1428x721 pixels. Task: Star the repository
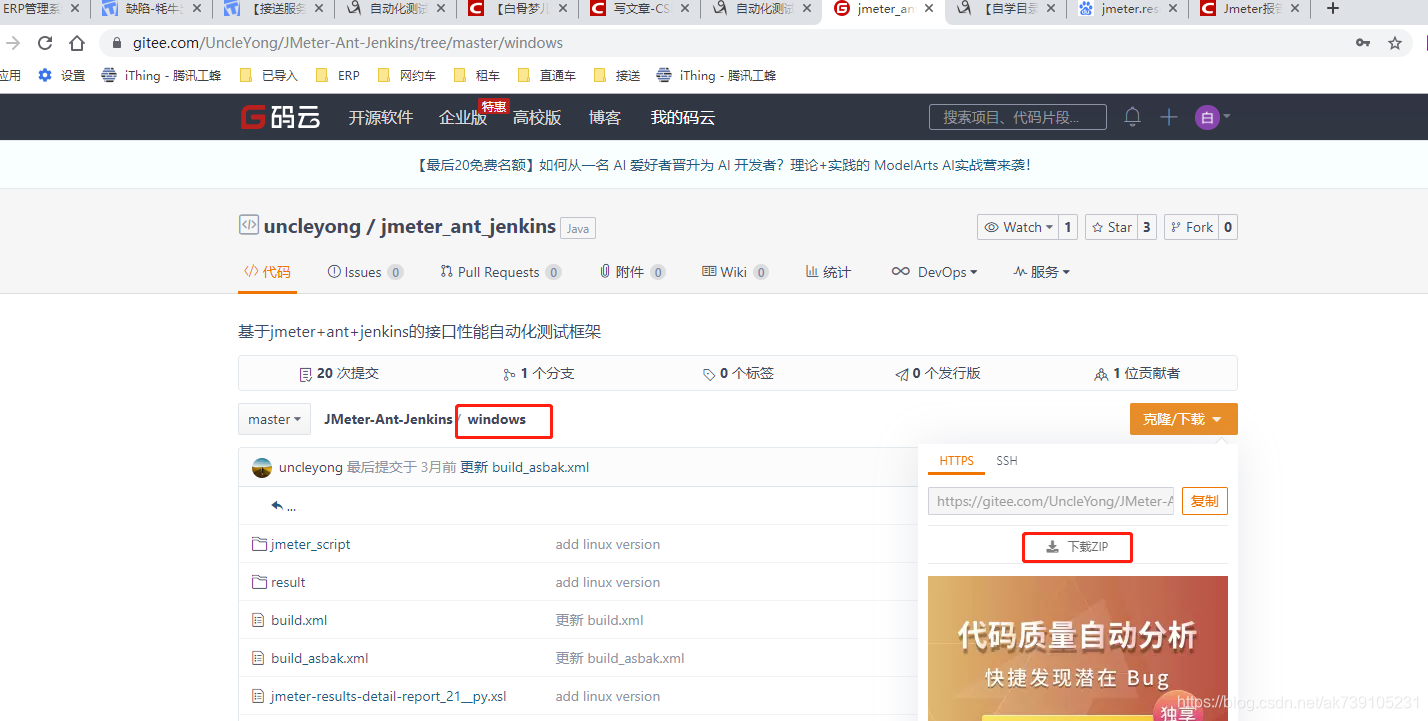coord(1110,227)
